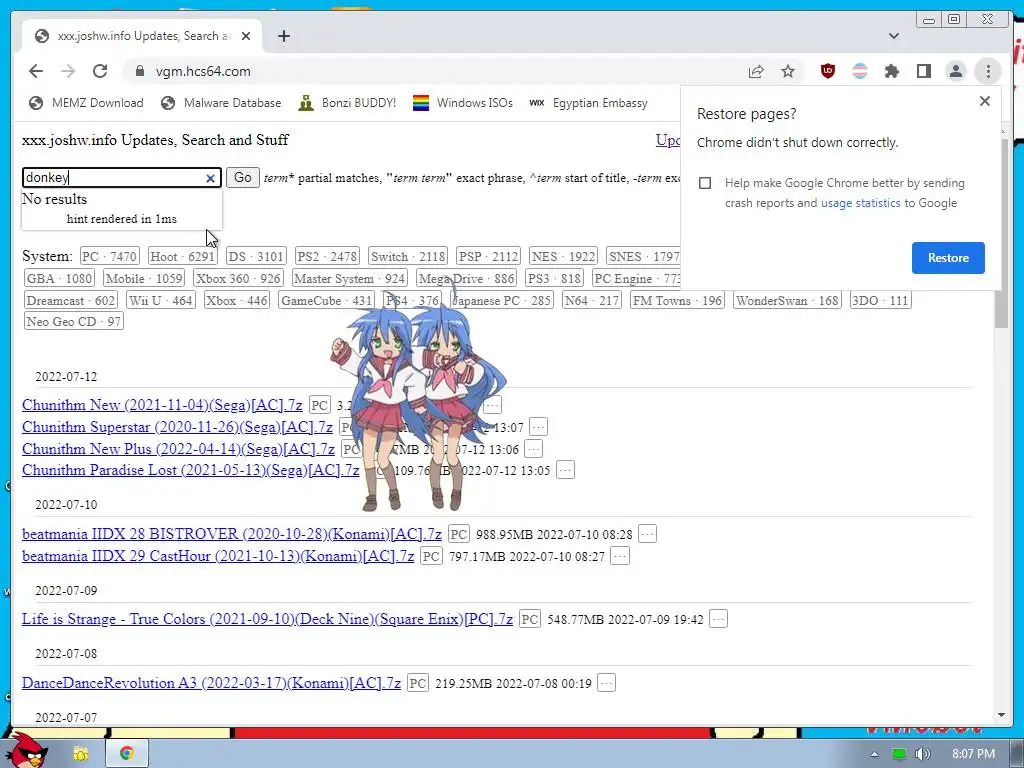
Task: Filter by Switch · 2118 system
Action: click(408, 257)
